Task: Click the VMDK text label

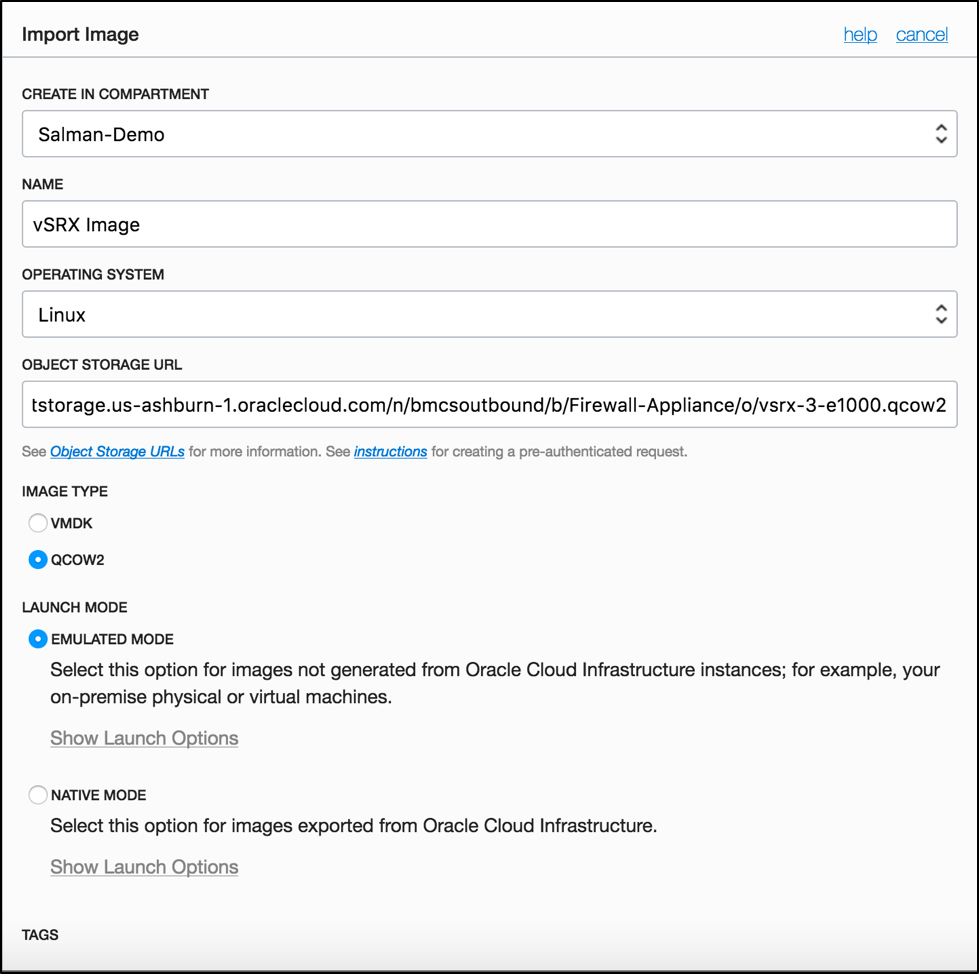Action: point(72,523)
